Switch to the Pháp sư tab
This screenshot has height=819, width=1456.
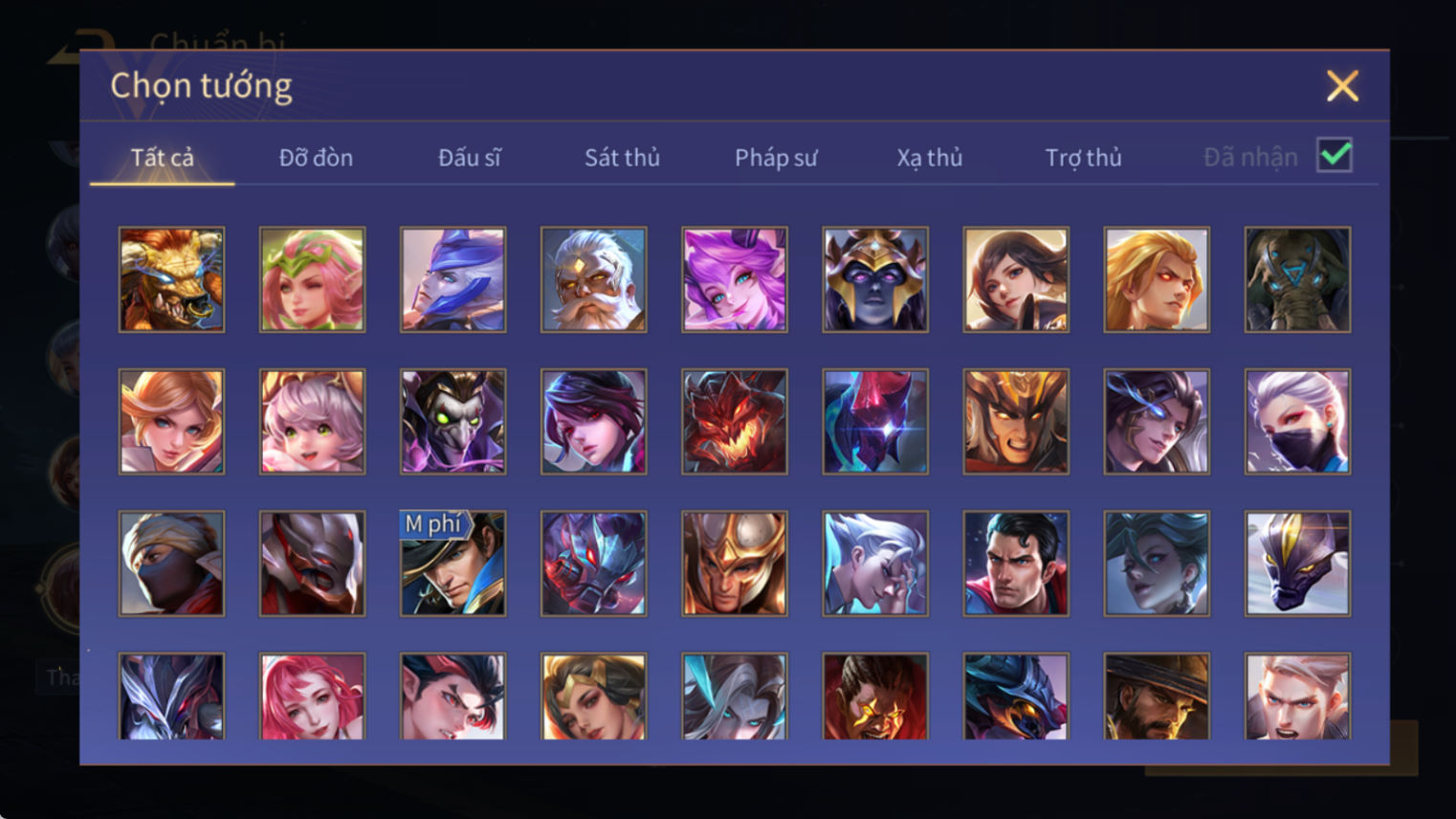click(776, 158)
